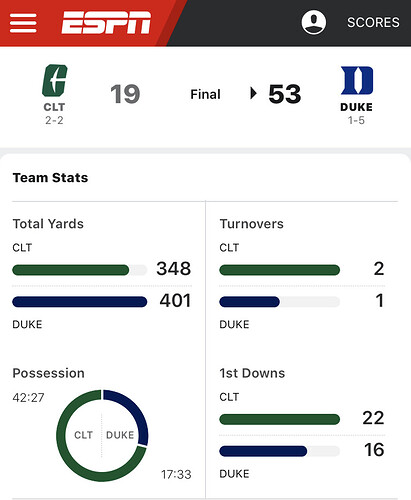This screenshot has height=500, width=411.
Task: Open the hamburger menu
Action: click(23, 23)
